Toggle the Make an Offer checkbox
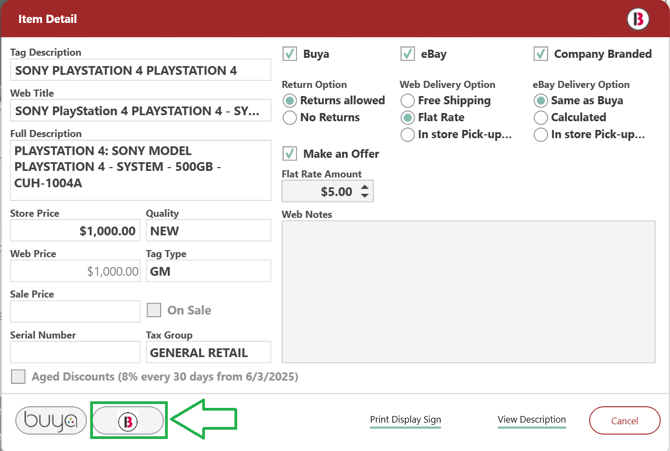Viewport: 670px width, 451px height. [x=290, y=153]
